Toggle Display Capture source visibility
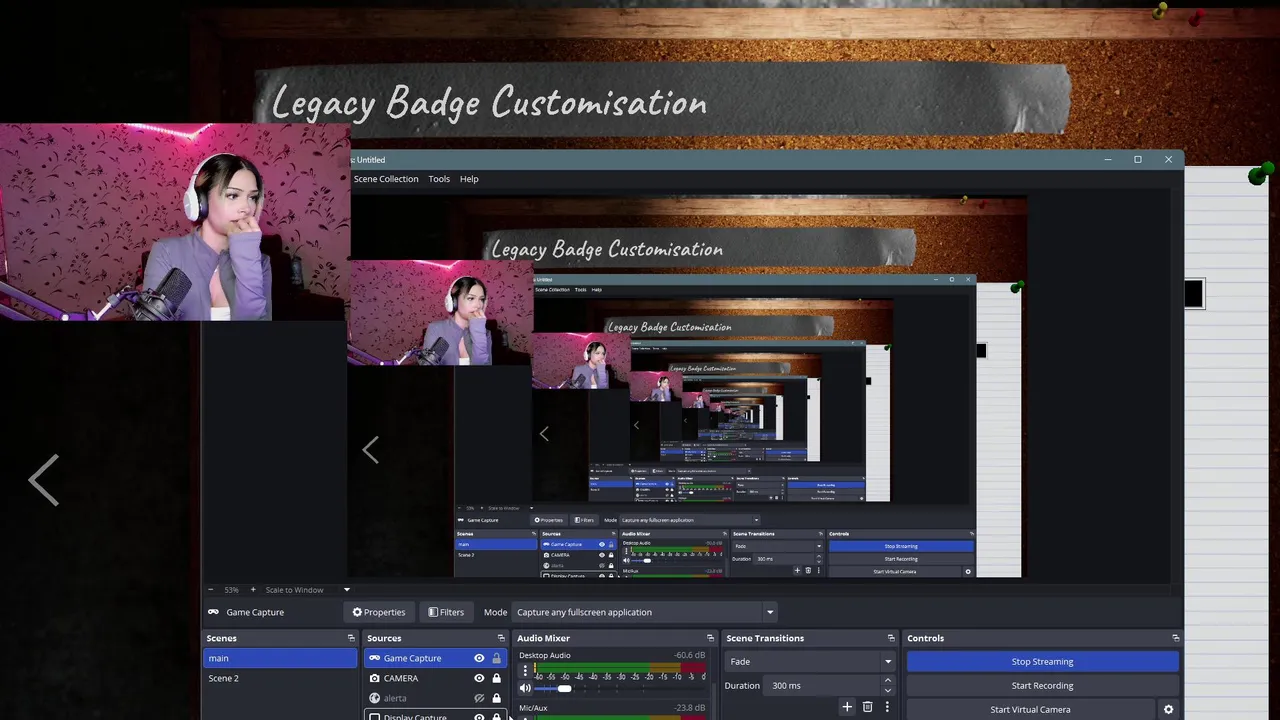Viewport: 1280px width, 720px height. [479, 716]
